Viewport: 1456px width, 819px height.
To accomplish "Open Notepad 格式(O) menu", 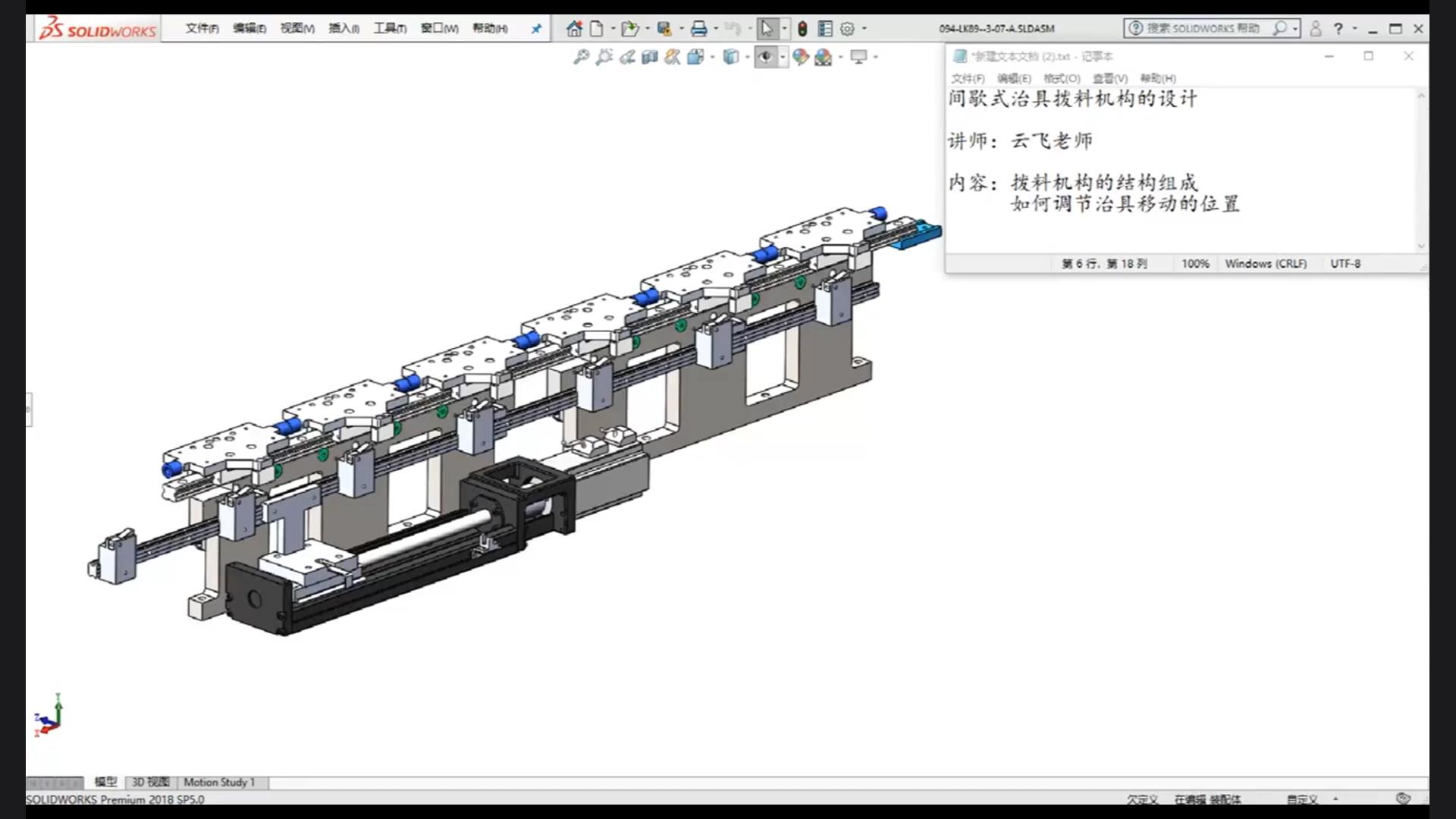I will click(1062, 79).
